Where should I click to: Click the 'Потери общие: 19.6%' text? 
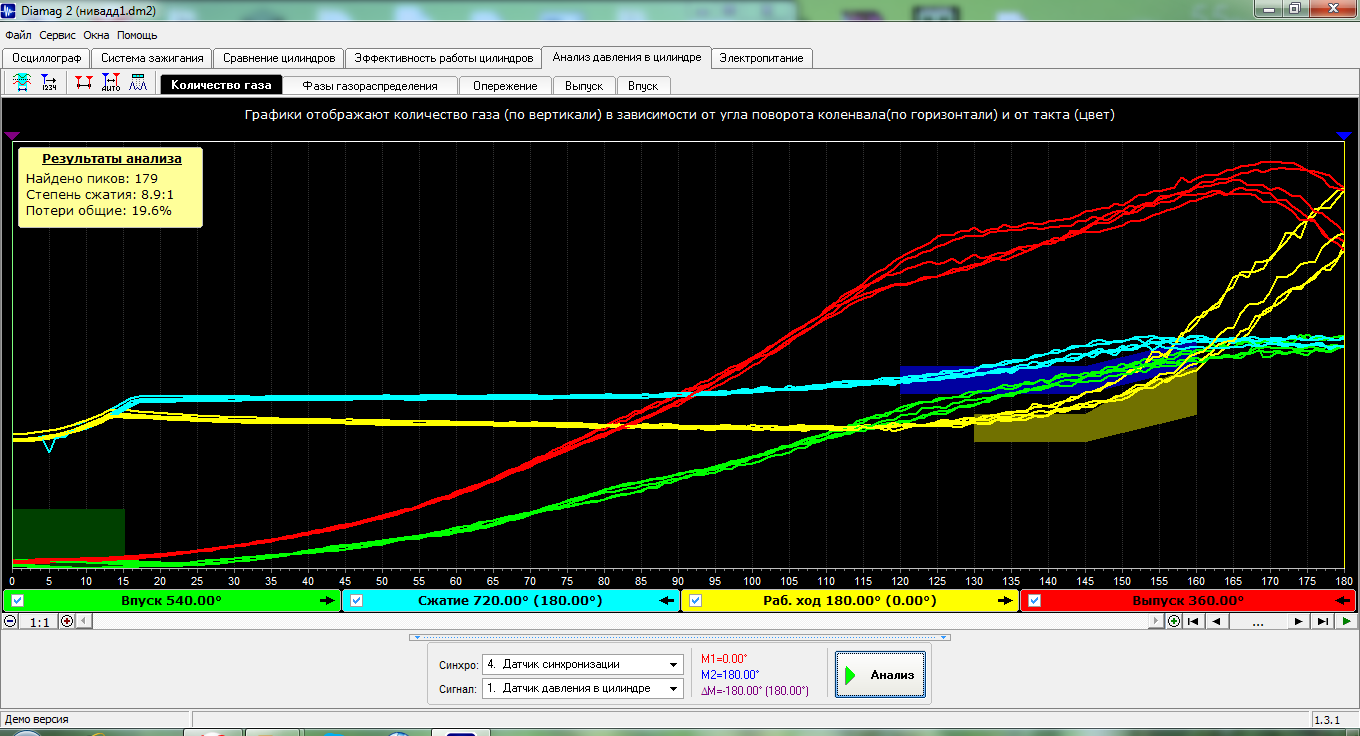pyautogui.click(x=99, y=210)
